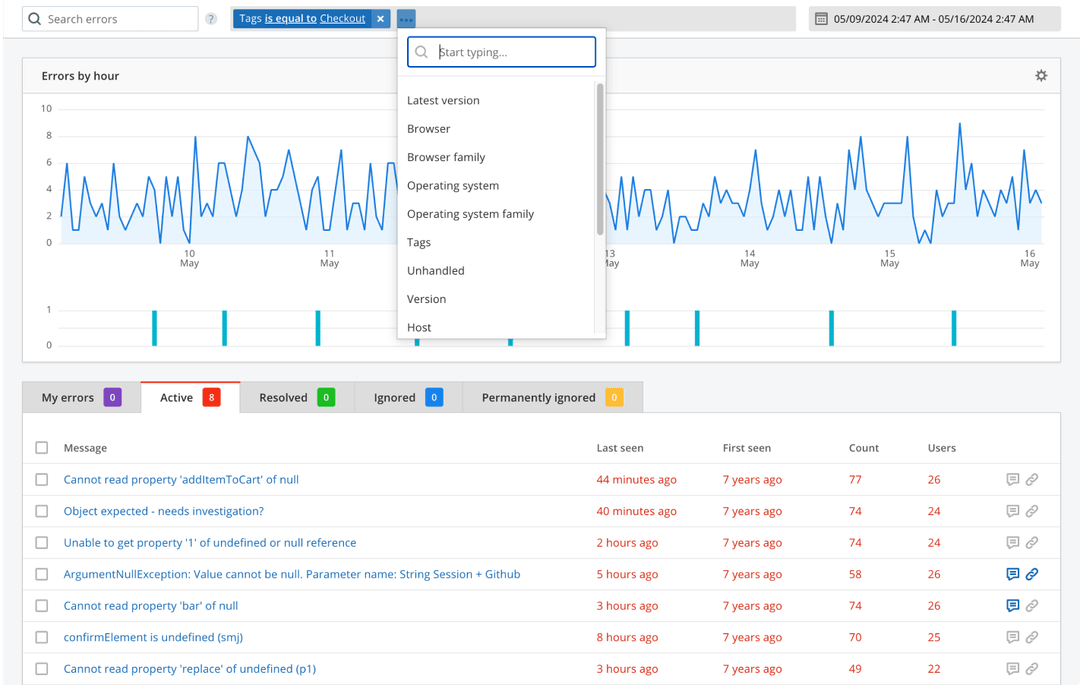Click the magnifier icon in the error search box
This screenshot has width=1080, height=685.
click(x=34, y=18)
